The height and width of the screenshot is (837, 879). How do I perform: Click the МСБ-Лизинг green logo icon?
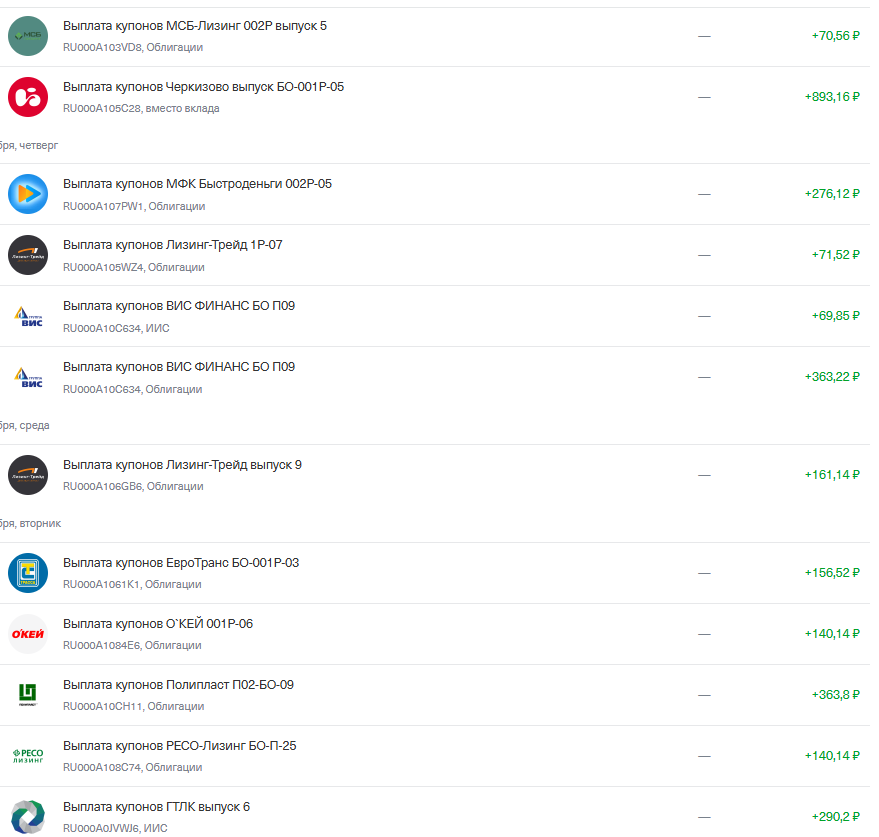coord(28,36)
